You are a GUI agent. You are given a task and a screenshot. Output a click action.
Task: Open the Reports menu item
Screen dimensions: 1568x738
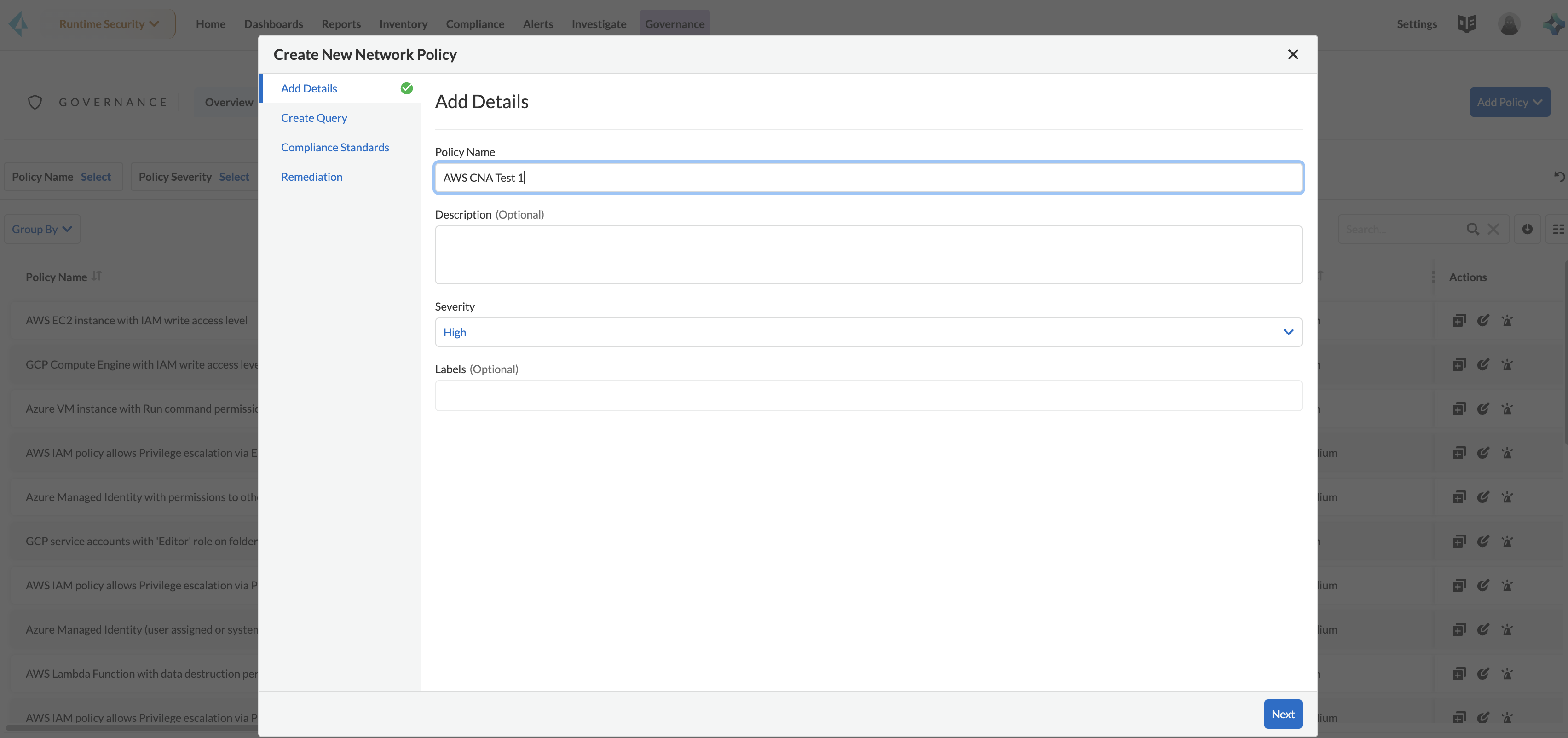[x=341, y=24]
